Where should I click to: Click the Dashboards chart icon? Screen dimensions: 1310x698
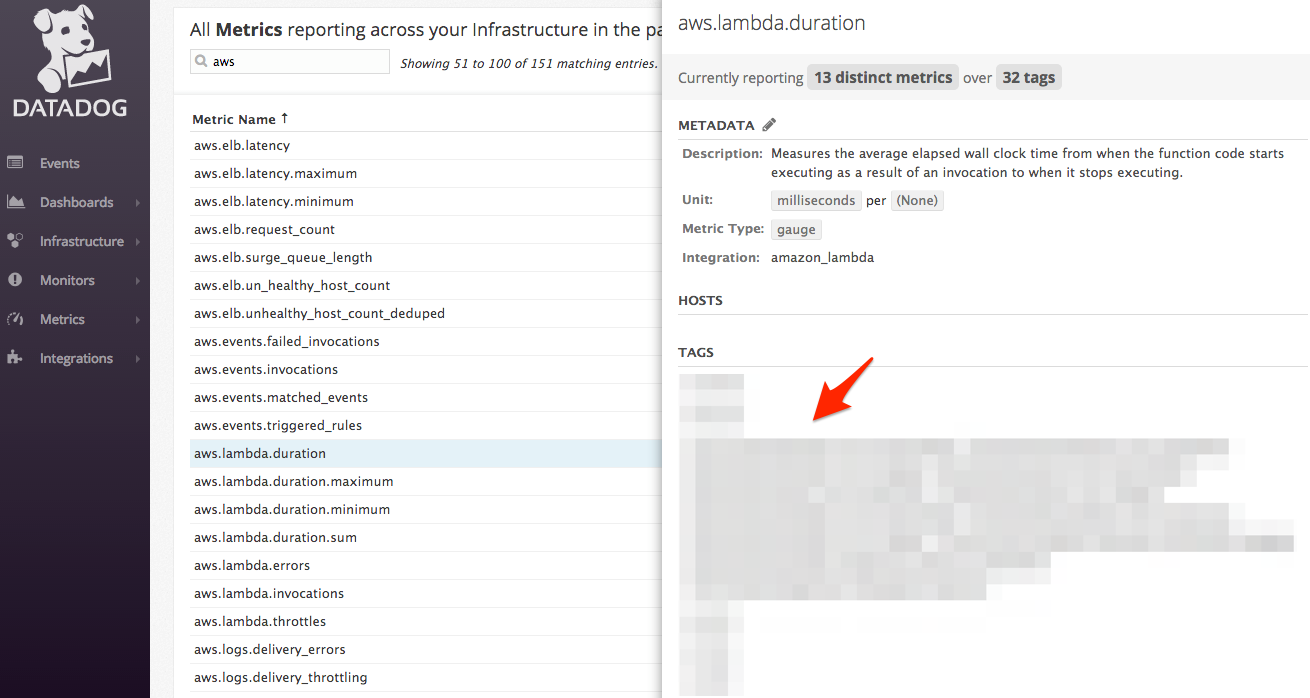tap(15, 202)
